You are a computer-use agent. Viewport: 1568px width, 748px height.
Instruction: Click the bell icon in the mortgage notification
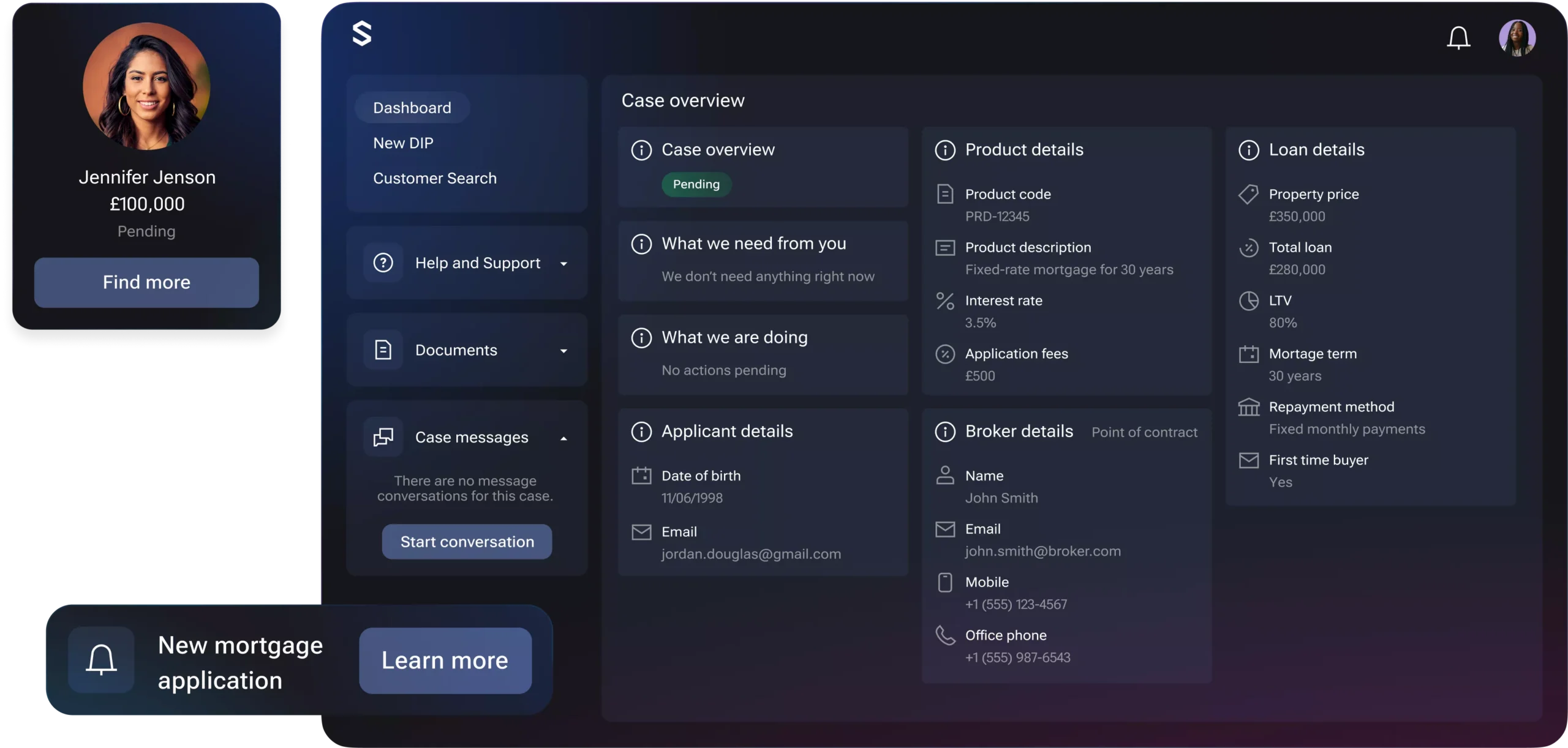101,660
